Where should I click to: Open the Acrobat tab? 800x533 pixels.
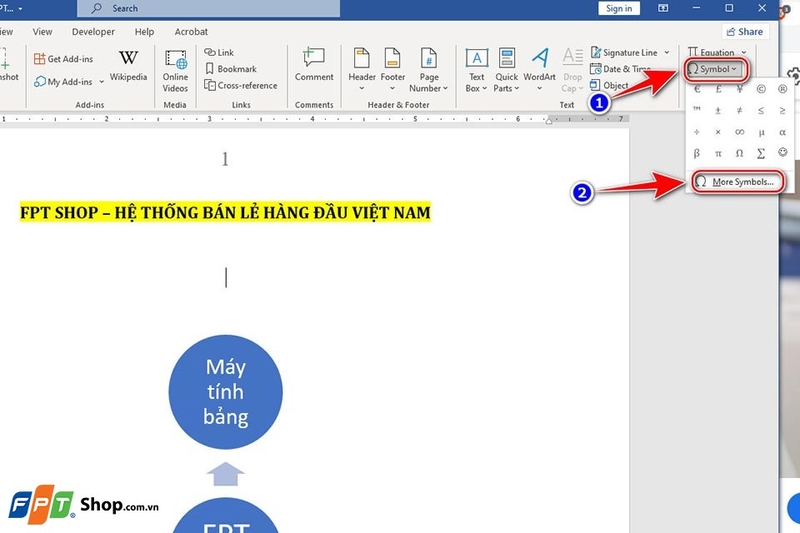[191, 32]
